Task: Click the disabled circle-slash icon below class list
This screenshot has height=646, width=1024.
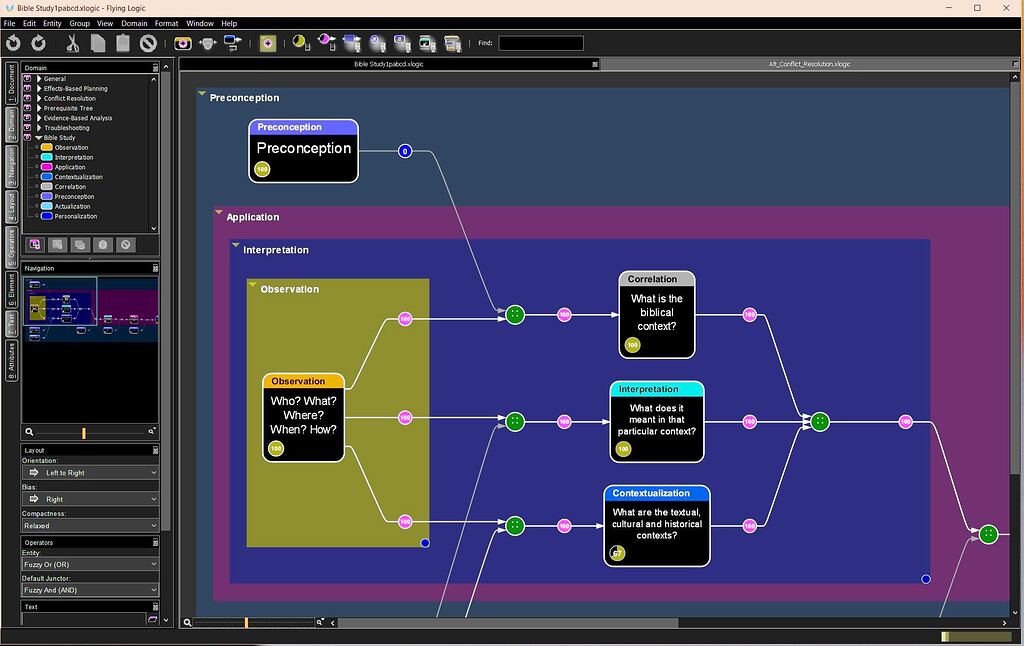Action: point(125,244)
